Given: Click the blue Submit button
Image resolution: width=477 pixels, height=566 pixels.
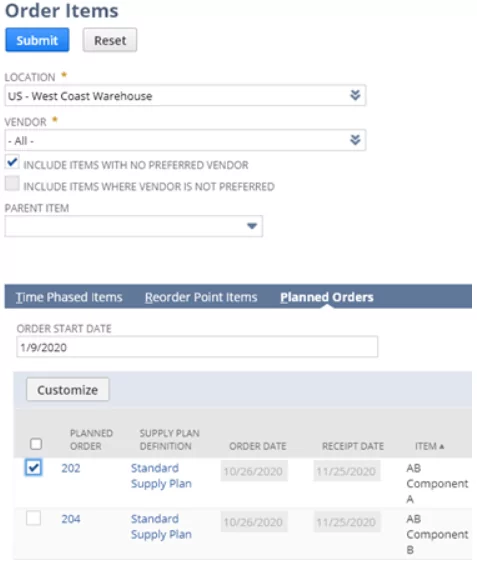Looking at the screenshot, I should [x=37, y=40].
